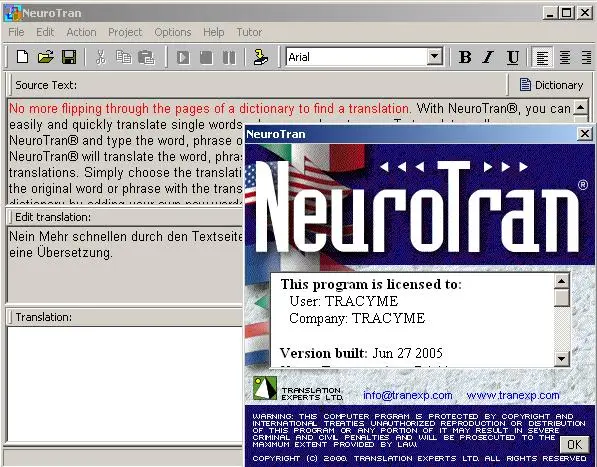Click User: TRACYME license line
The image size is (597, 467).
(x=343, y=301)
